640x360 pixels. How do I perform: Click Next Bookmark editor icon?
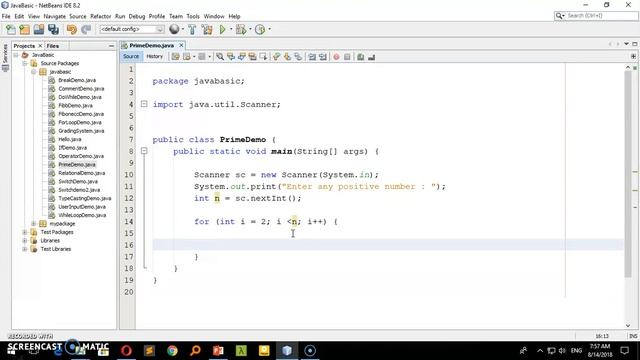pyautogui.click(x=287, y=57)
